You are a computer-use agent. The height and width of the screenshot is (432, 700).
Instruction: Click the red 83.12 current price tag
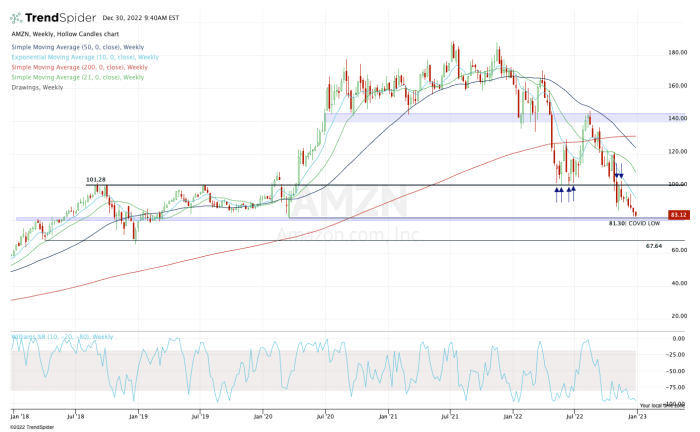click(x=678, y=215)
